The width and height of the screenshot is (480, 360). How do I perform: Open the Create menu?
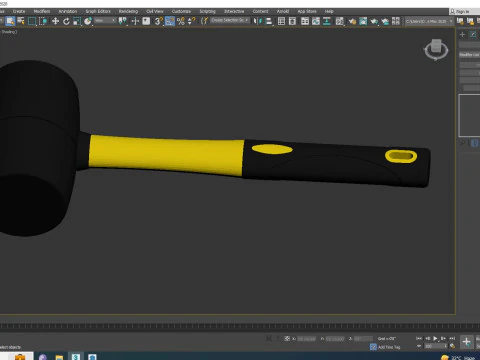tap(19, 11)
